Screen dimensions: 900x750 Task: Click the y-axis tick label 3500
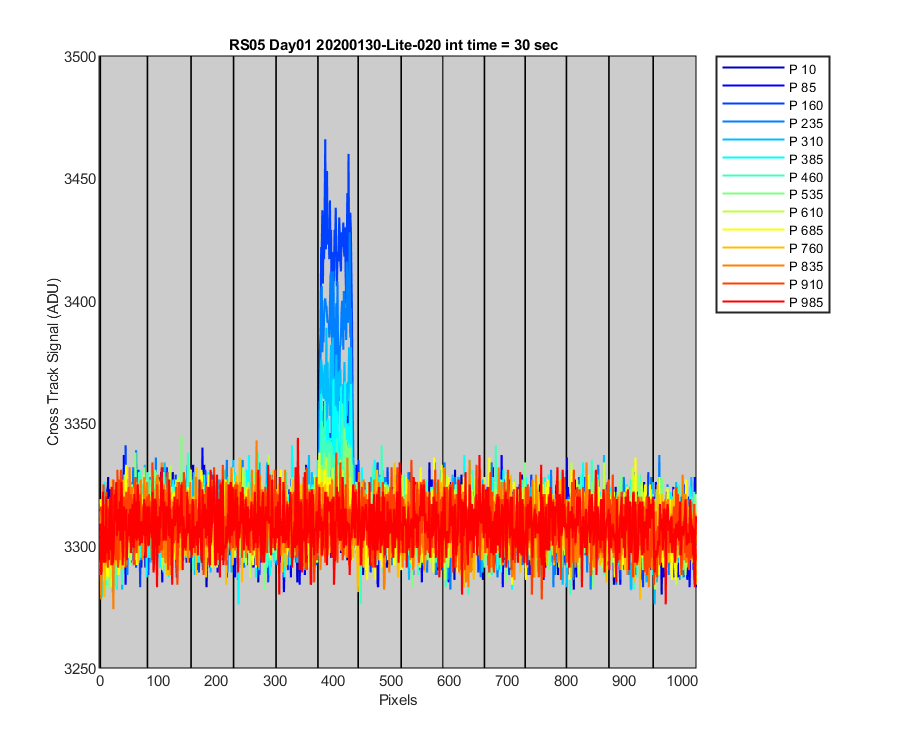(79, 57)
